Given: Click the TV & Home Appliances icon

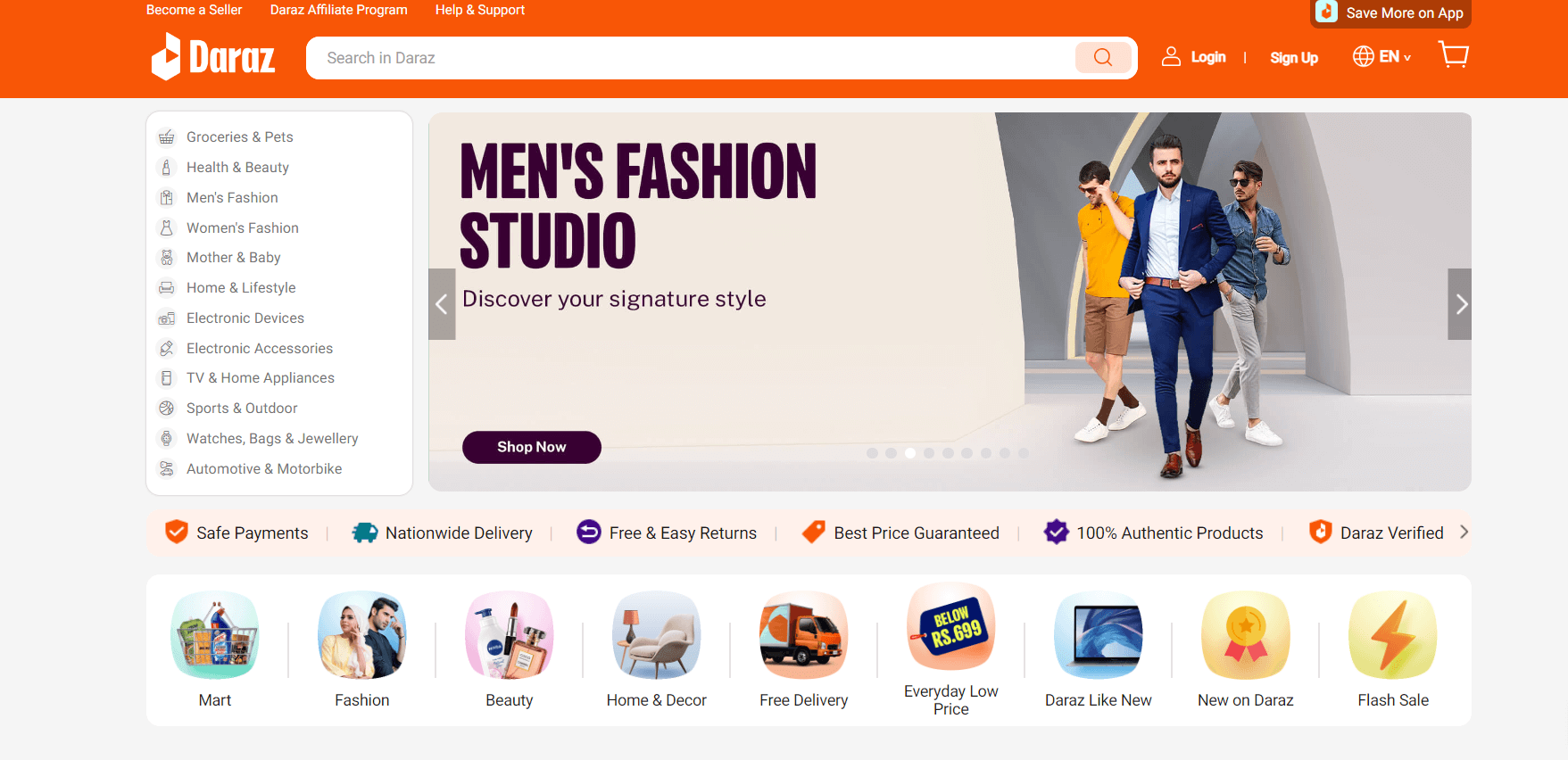Looking at the screenshot, I should (167, 377).
